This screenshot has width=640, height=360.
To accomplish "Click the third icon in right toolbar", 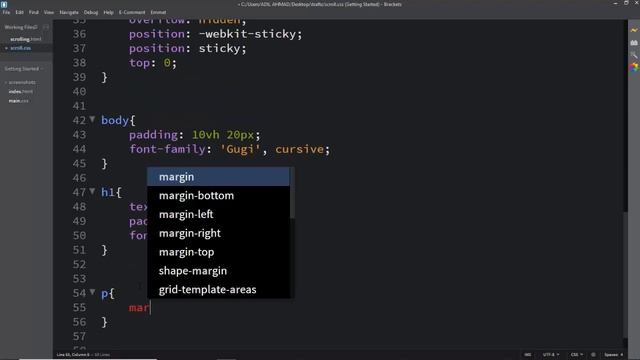I will click(633, 55).
